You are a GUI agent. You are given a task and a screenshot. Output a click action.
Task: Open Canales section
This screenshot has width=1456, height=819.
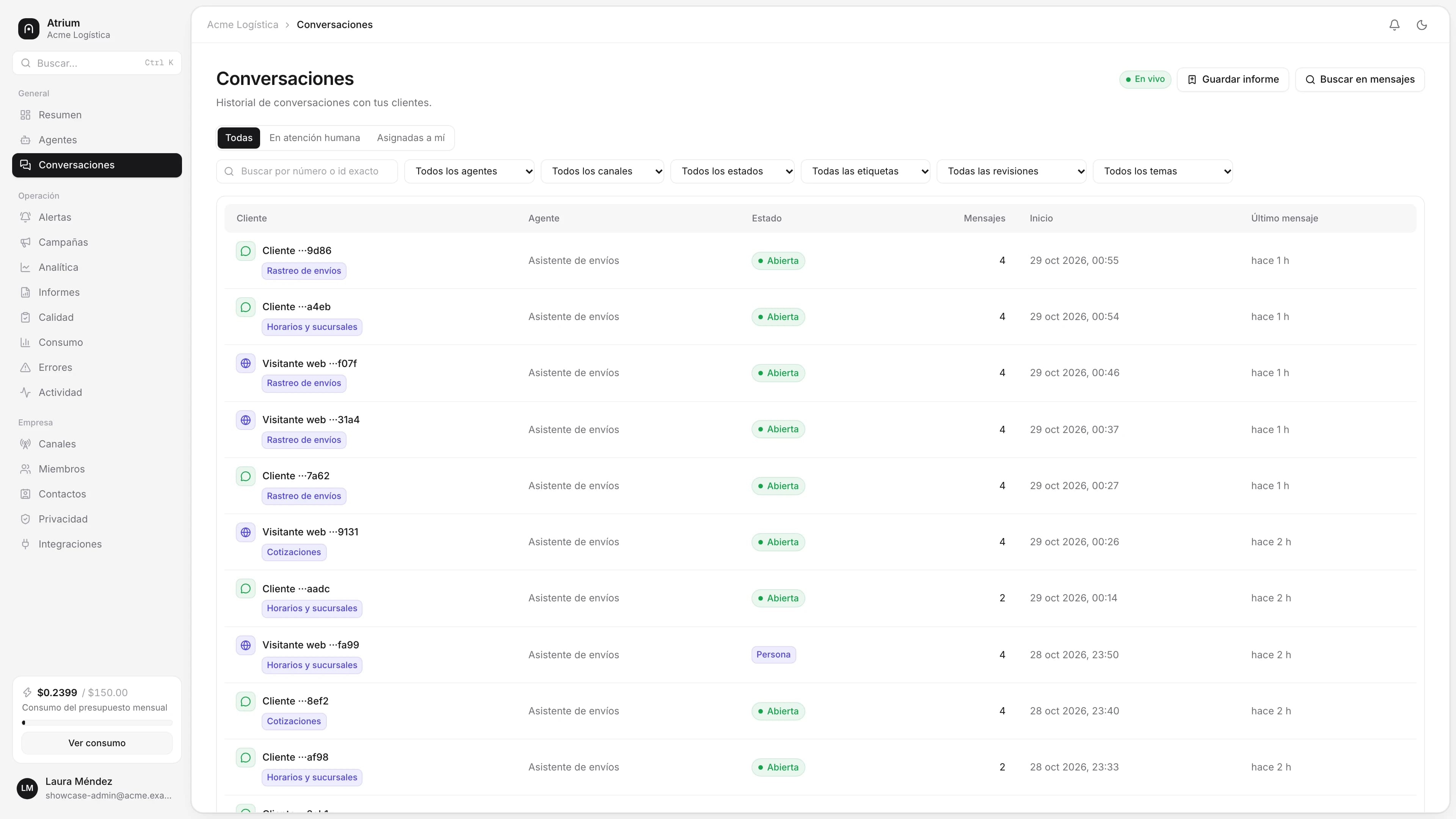point(97,444)
